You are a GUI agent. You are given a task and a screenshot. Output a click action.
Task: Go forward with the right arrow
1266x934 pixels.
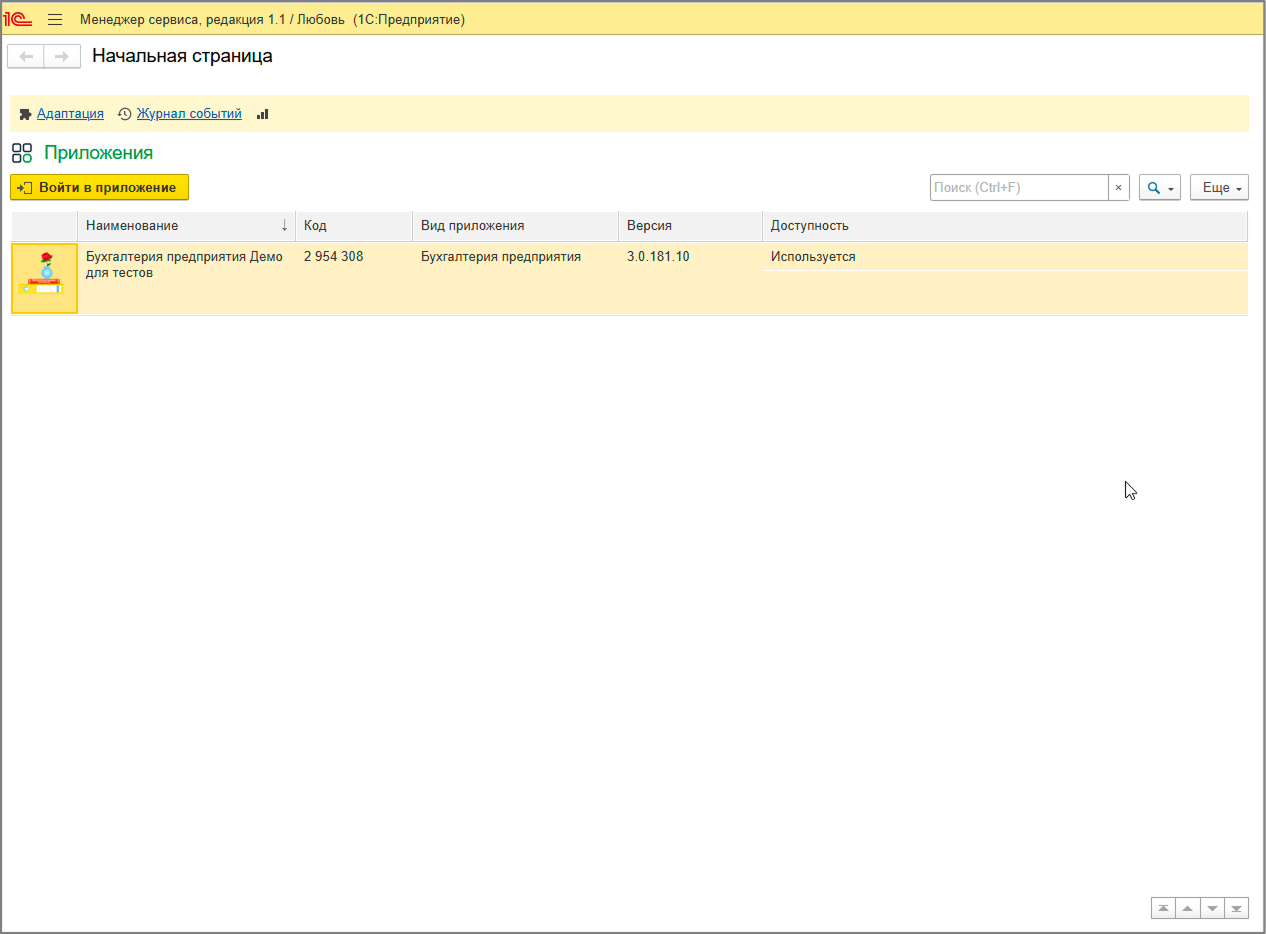coord(62,57)
